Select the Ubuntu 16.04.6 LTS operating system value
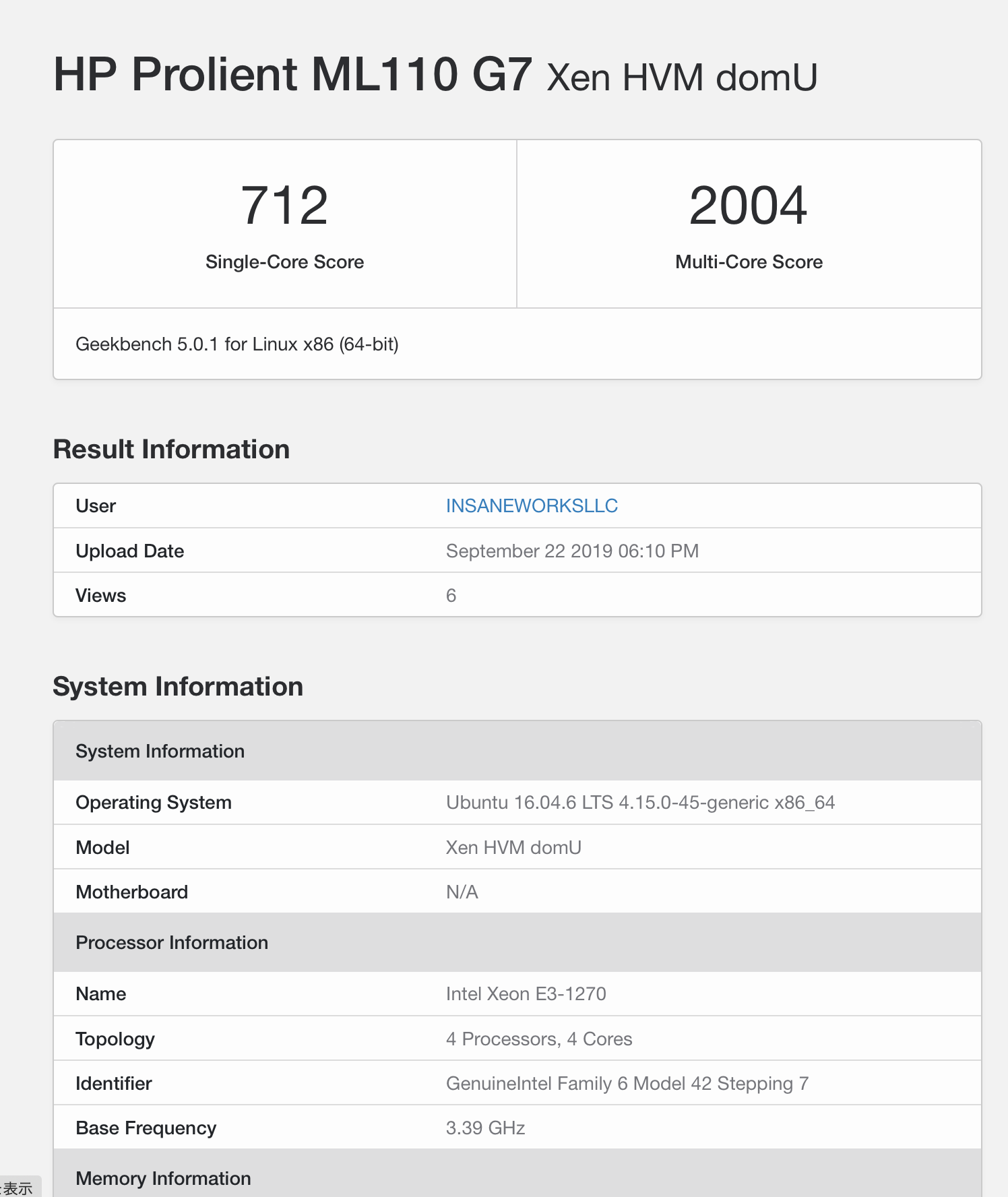Image resolution: width=1008 pixels, height=1197 pixels. 640,802
